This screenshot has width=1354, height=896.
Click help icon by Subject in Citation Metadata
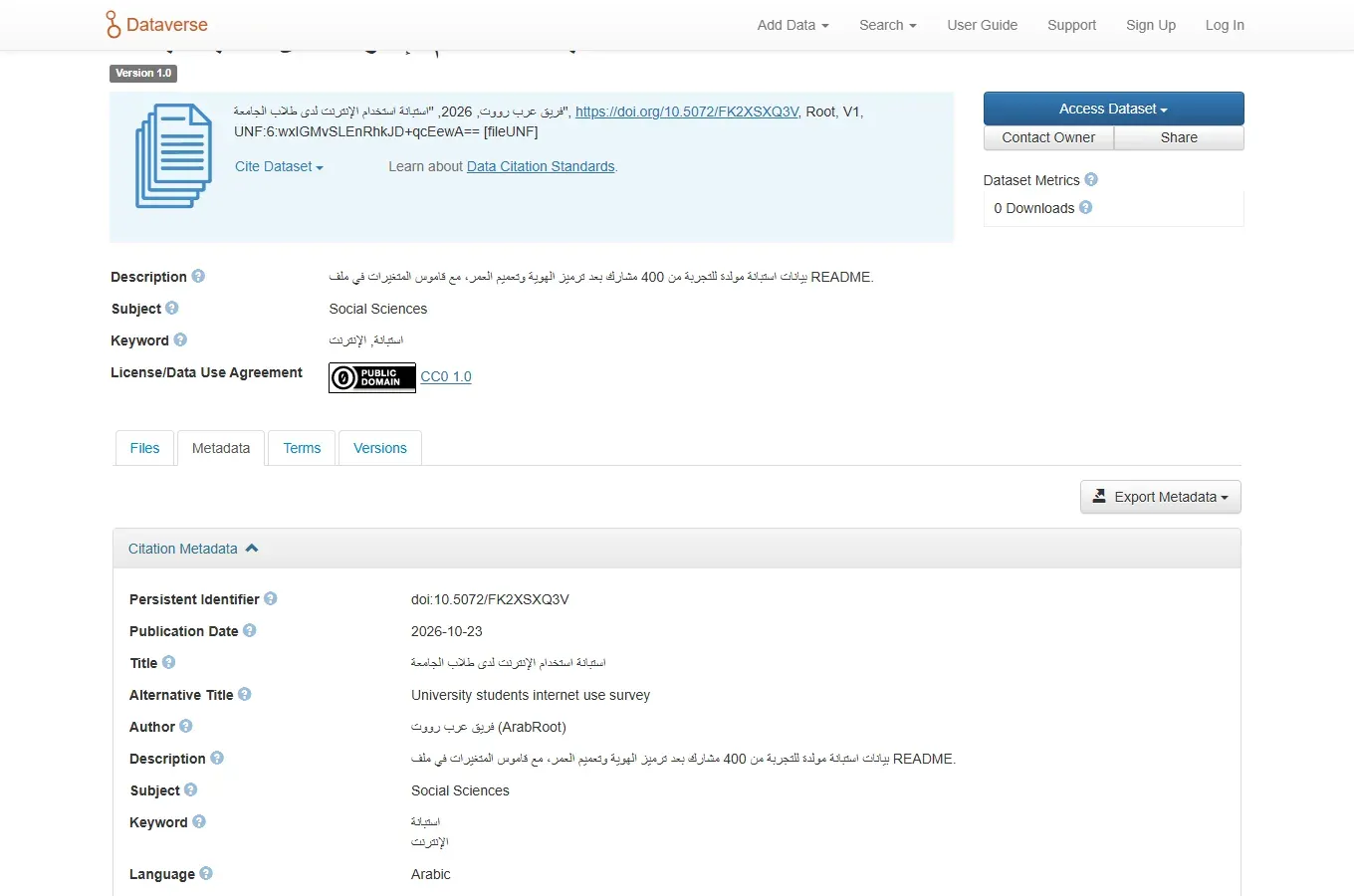(191, 789)
